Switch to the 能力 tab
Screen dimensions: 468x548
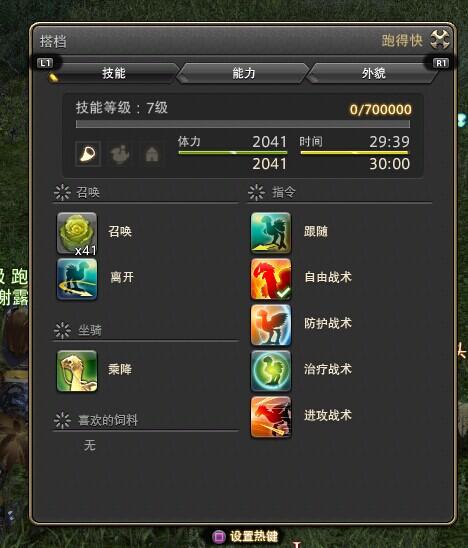click(243, 73)
